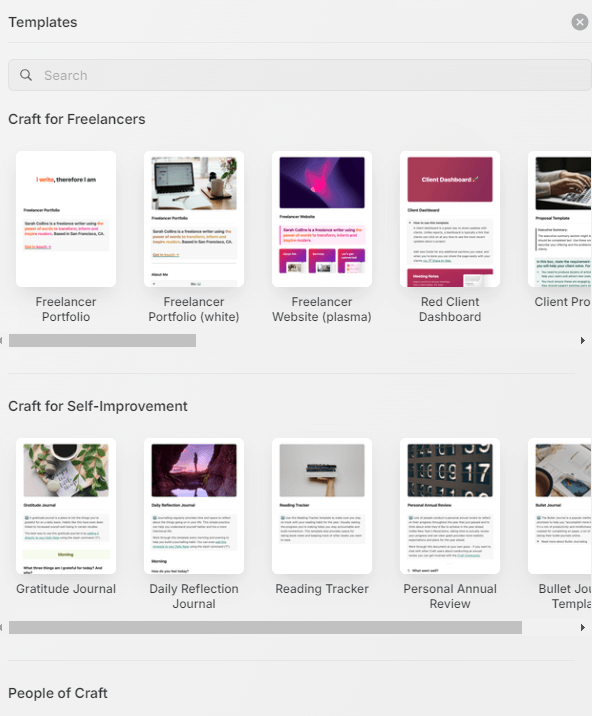Select the Bullet Journal template thumbnail

point(560,506)
